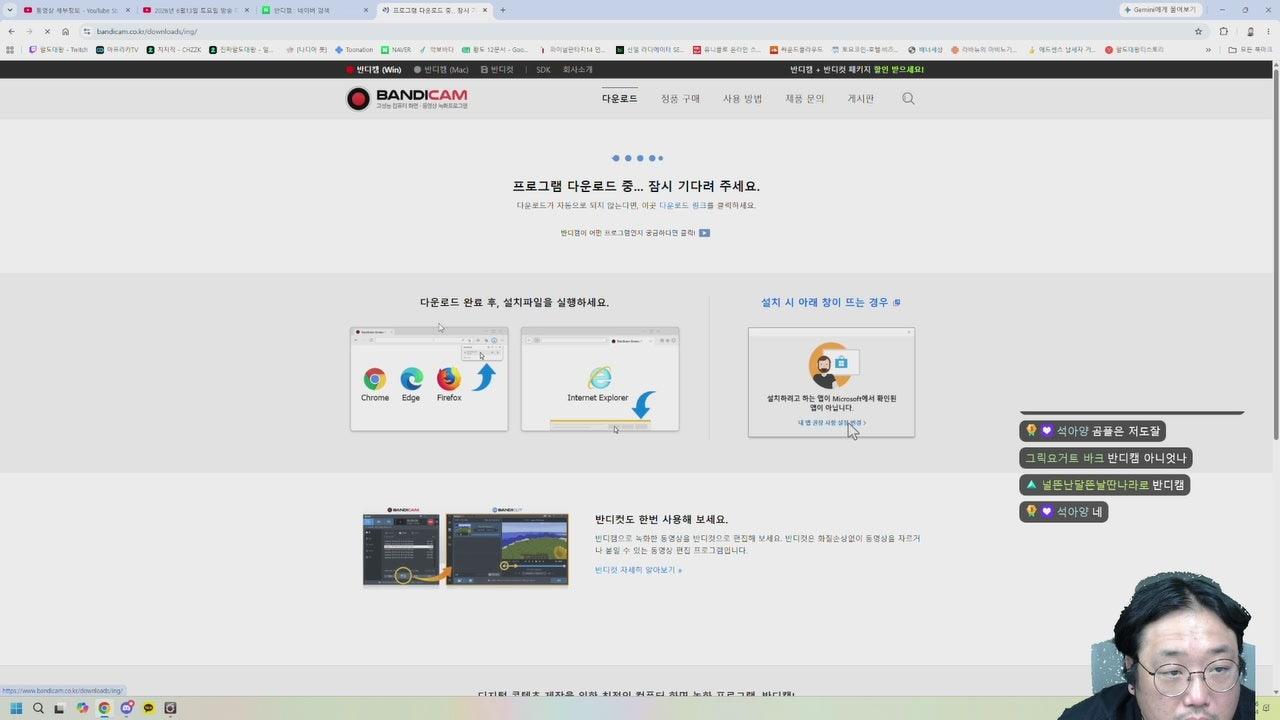Open the 아프리카TV bookmark
The width and height of the screenshot is (1280, 720).
(117, 49)
